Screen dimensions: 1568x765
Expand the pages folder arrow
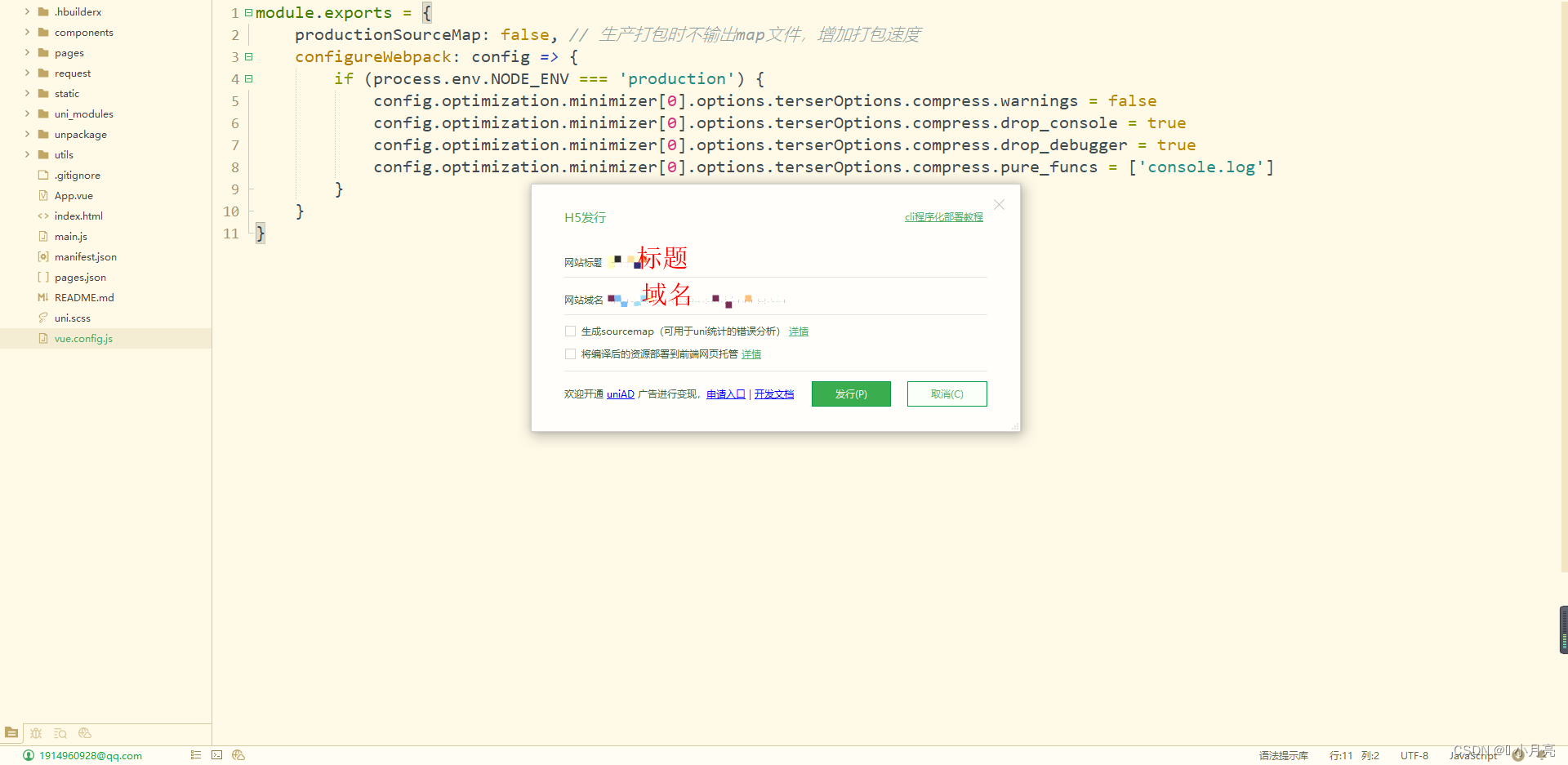tap(27, 52)
